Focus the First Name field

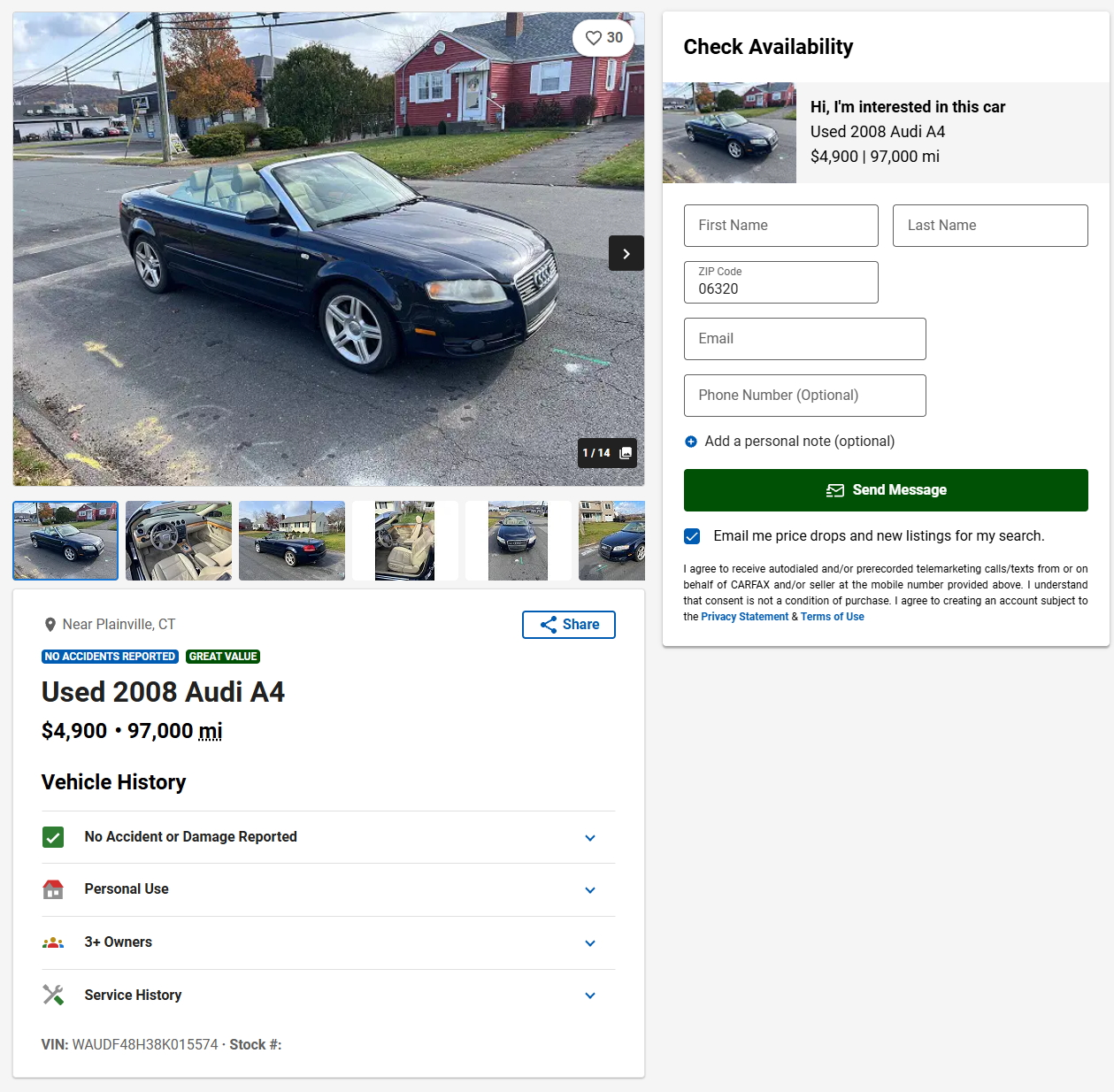coord(781,226)
